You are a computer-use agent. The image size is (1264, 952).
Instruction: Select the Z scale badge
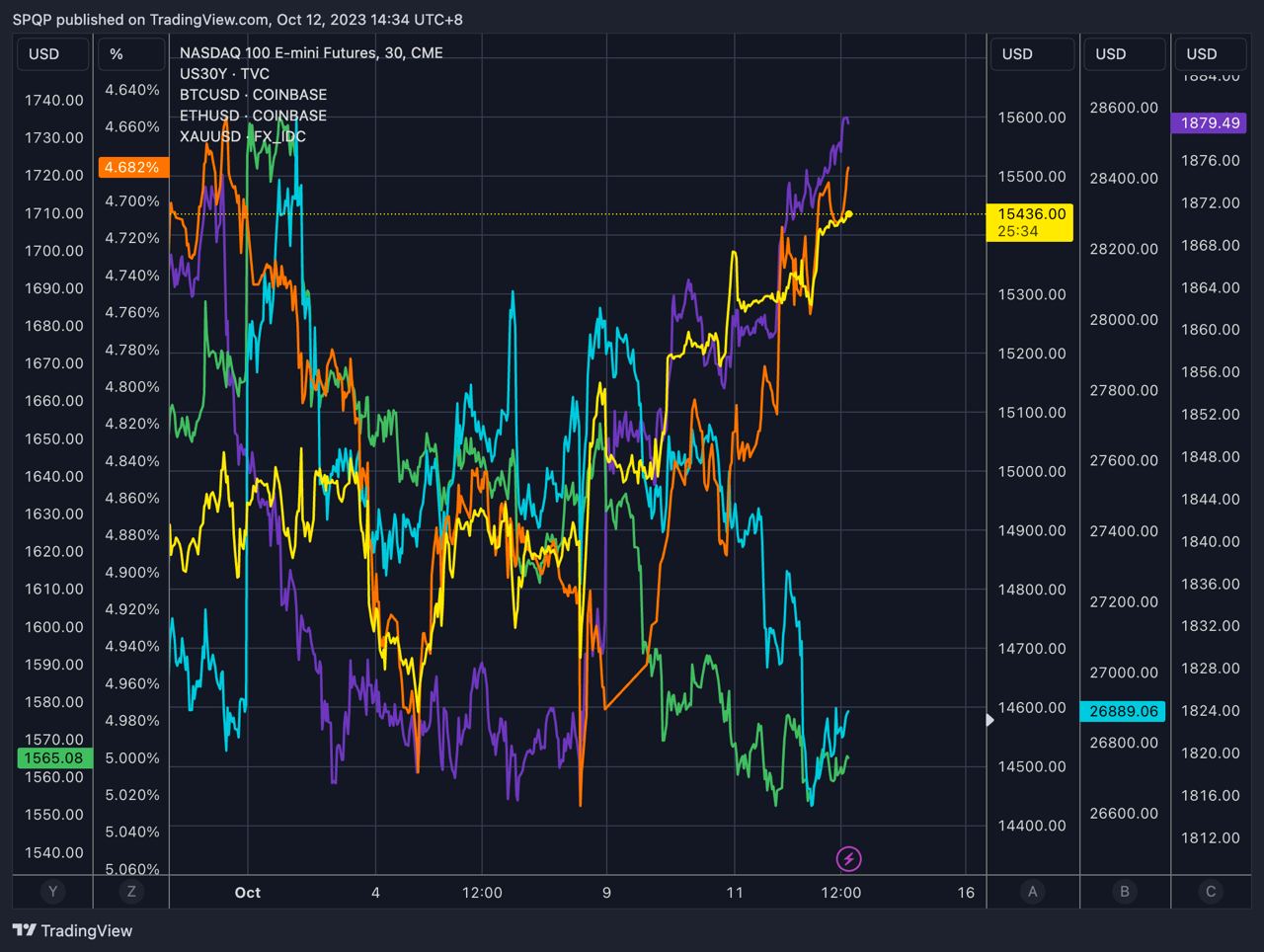[131, 892]
